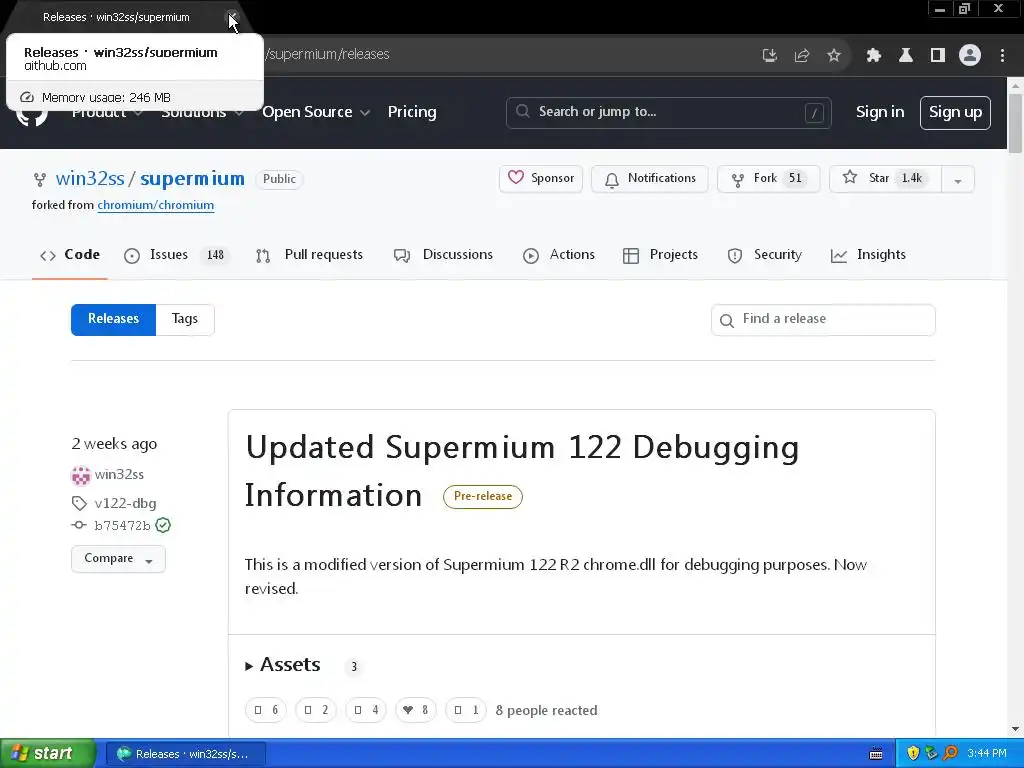This screenshot has width=1024, height=768.
Task: Select the Tags toggle button
Action: (185, 319)
